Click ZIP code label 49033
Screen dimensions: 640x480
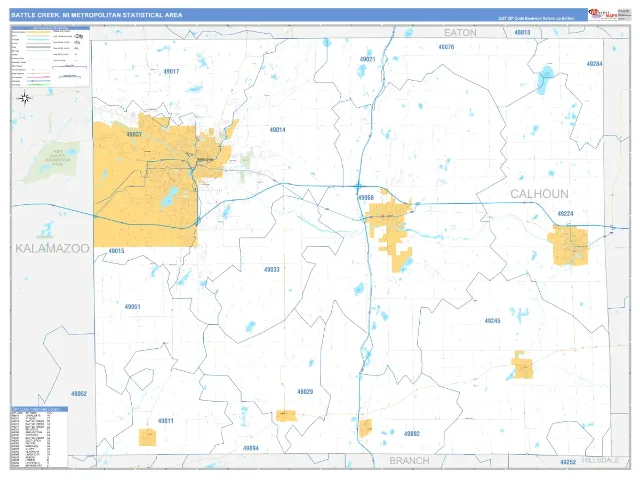[x=272, y=269]
